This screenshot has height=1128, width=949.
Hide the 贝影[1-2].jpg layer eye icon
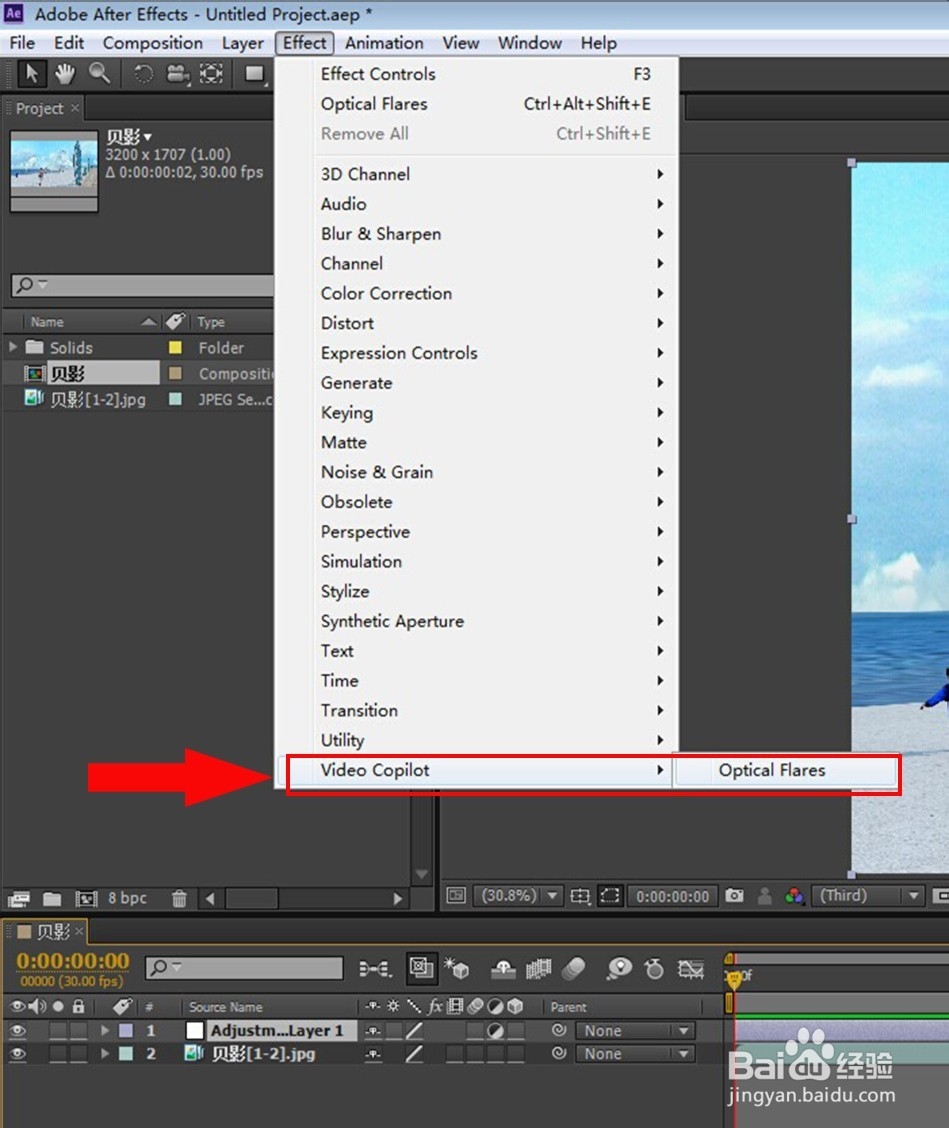18,1054
